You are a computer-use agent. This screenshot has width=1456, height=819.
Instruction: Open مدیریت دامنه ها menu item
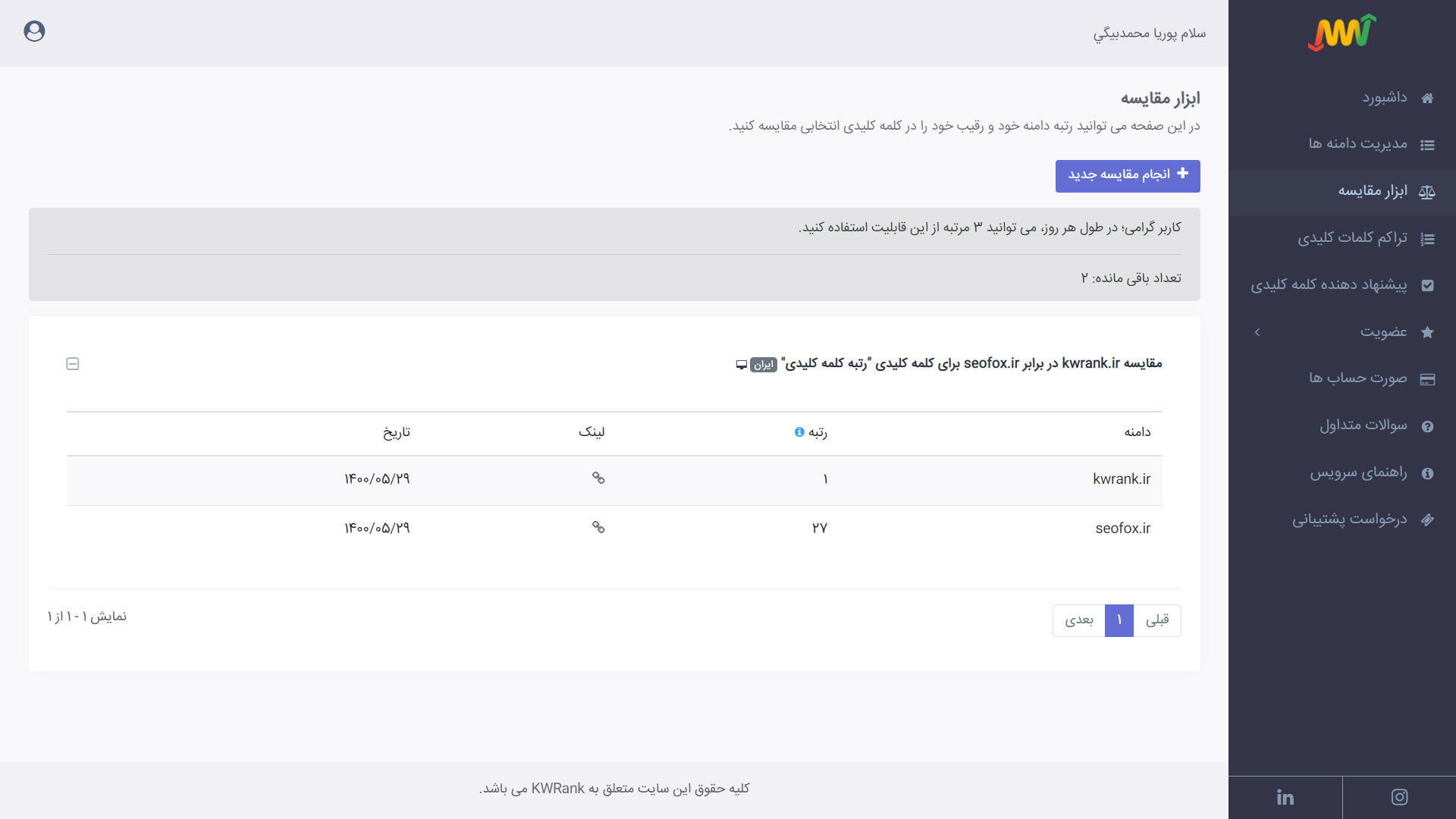(x=1342, y=144)
